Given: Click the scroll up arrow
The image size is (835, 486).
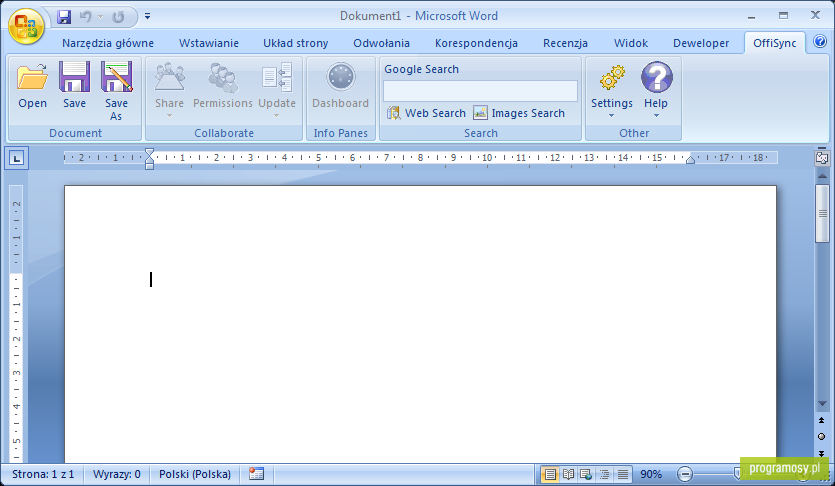Looking at the screenshot, I should point(822,176).
